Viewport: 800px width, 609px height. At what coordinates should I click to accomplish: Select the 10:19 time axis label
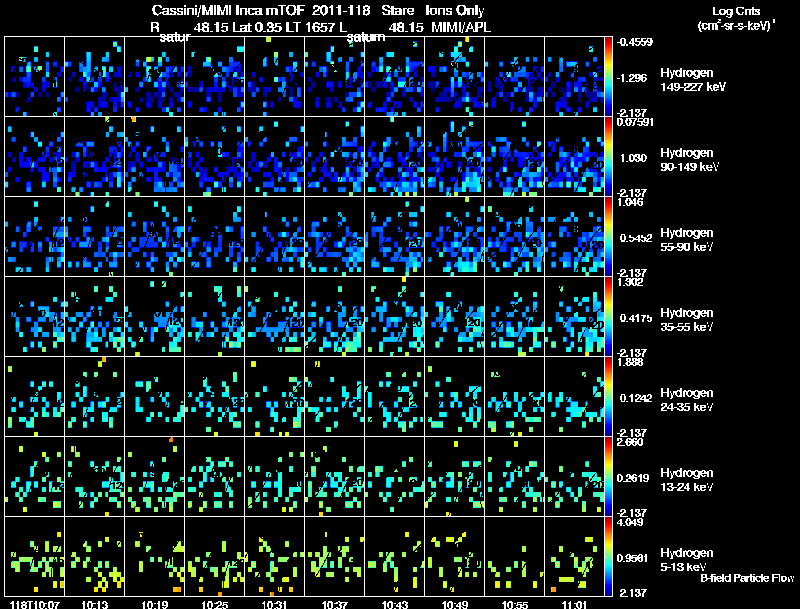click(x=155, y=605)
